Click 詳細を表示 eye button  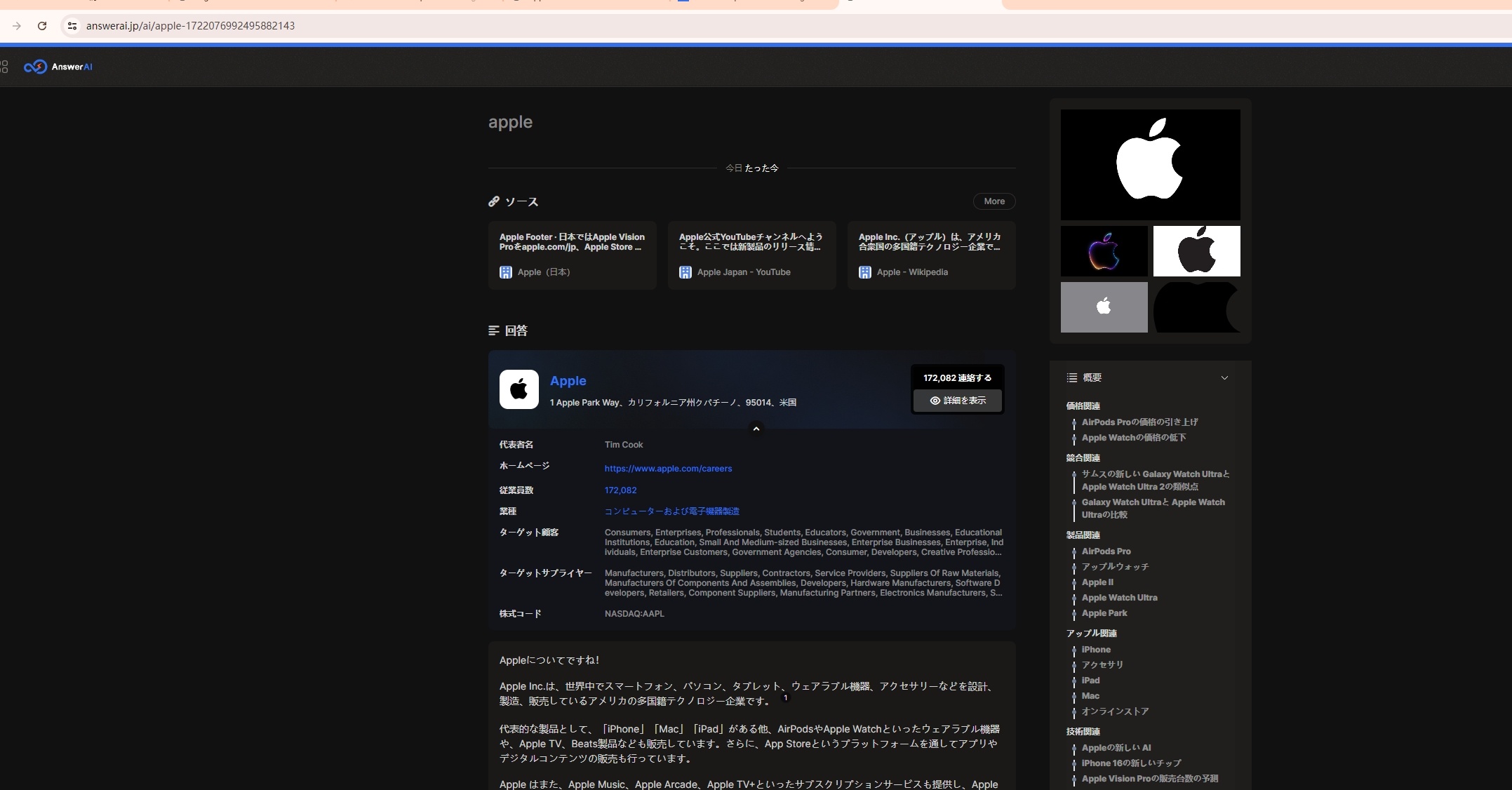tap(958, 401)
